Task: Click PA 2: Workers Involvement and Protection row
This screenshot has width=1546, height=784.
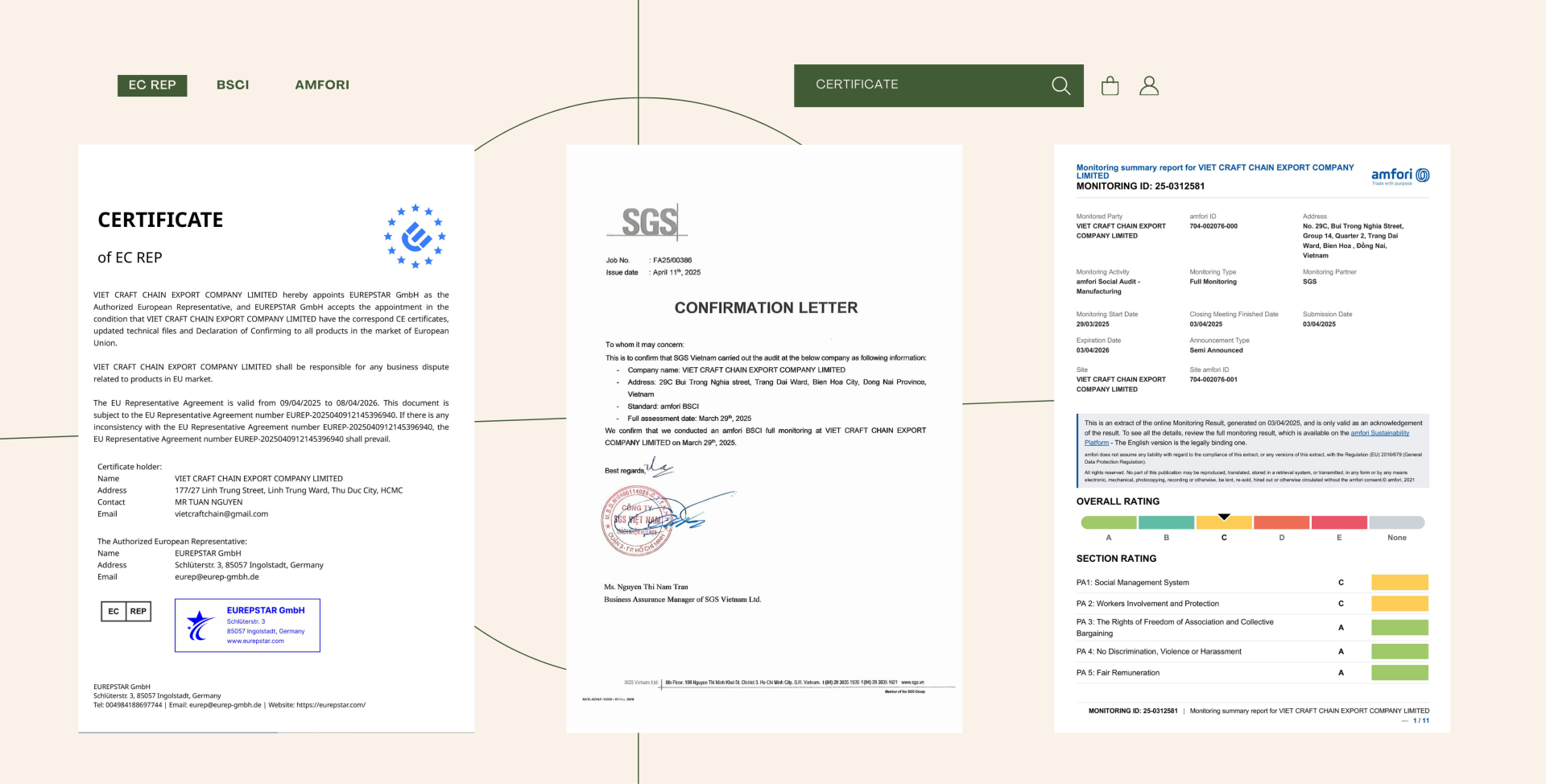Action: 1252,604
